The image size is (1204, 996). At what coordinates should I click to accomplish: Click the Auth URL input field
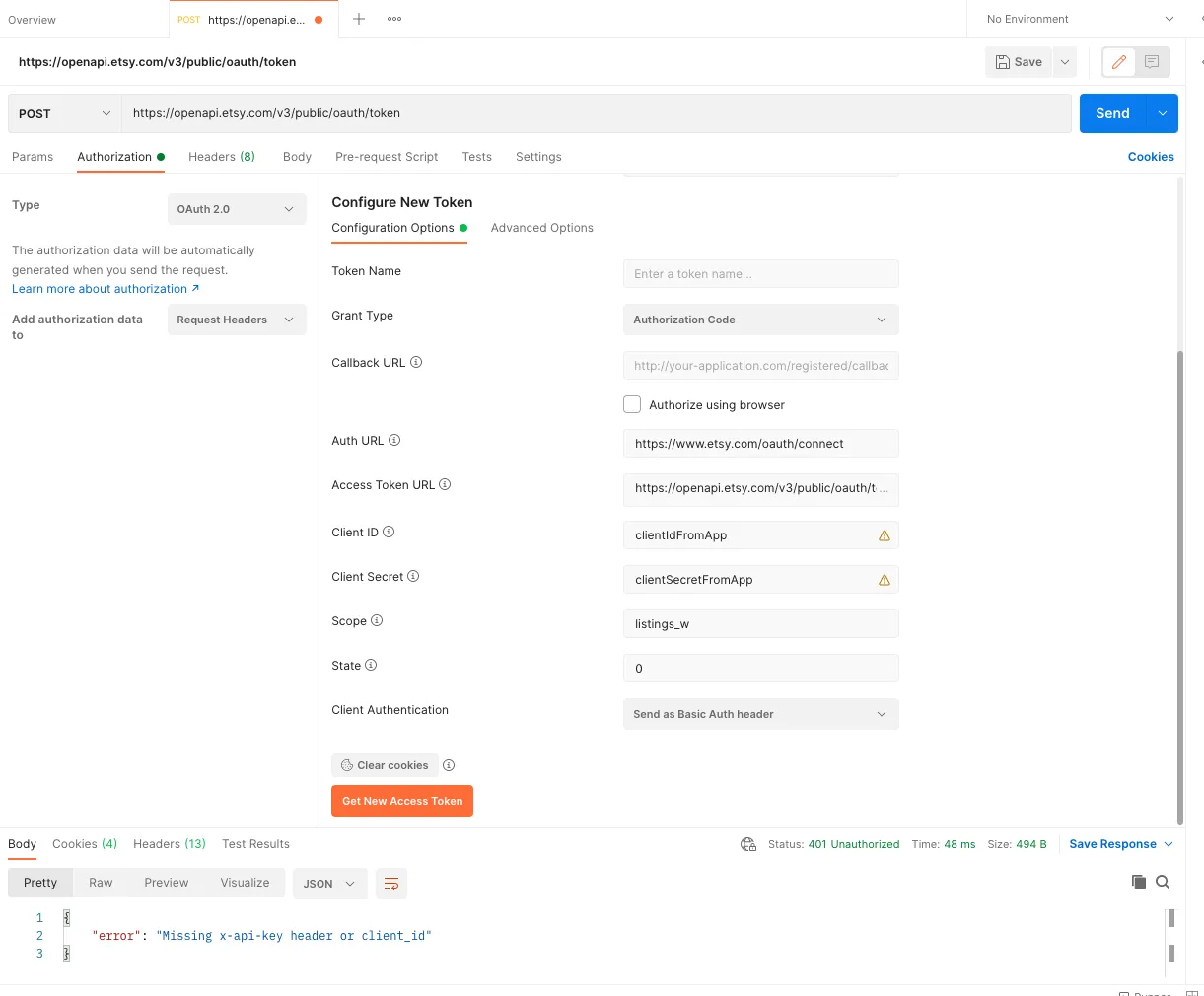(x=761, y=444)
